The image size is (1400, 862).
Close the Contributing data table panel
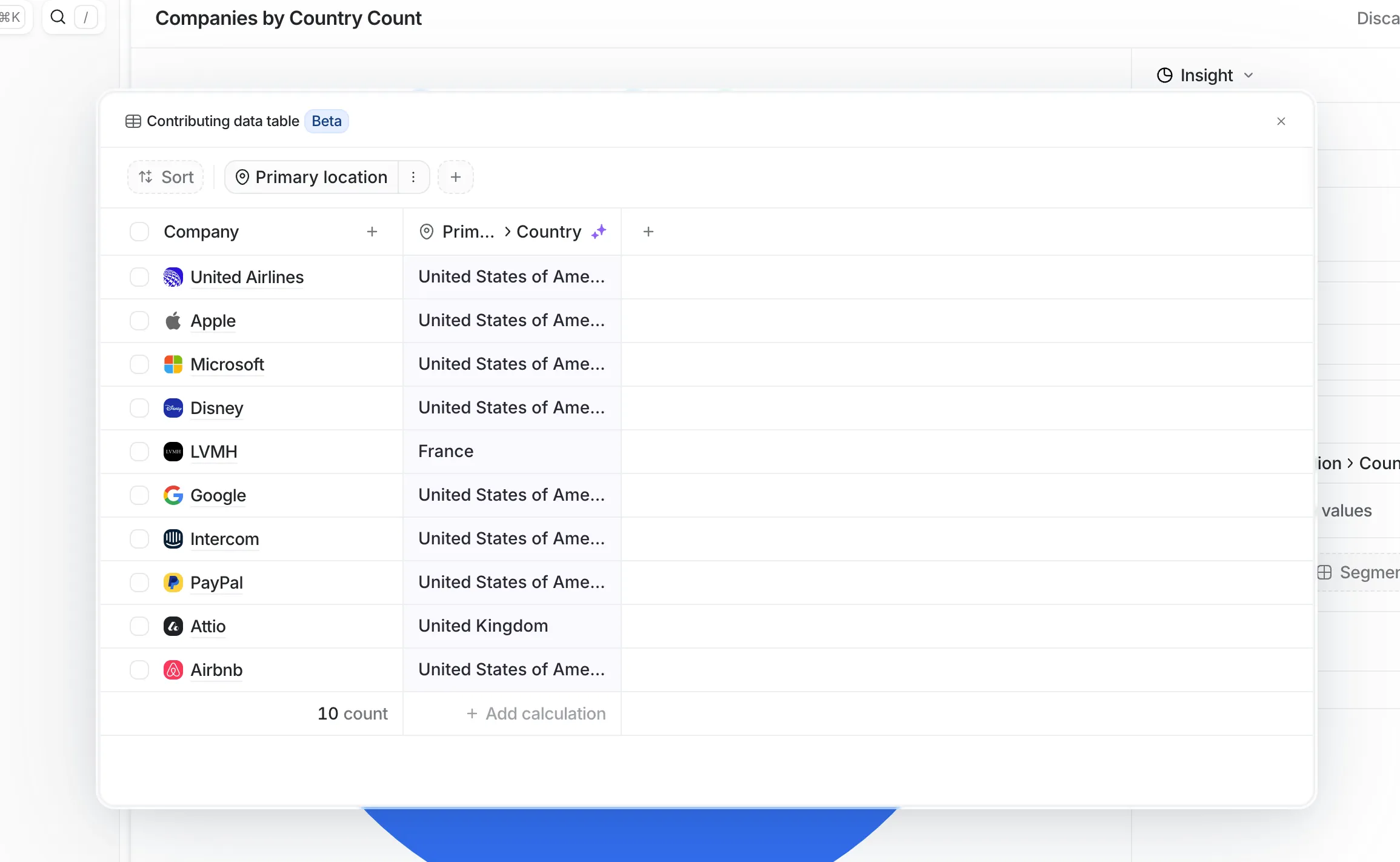coord(1281,121)
